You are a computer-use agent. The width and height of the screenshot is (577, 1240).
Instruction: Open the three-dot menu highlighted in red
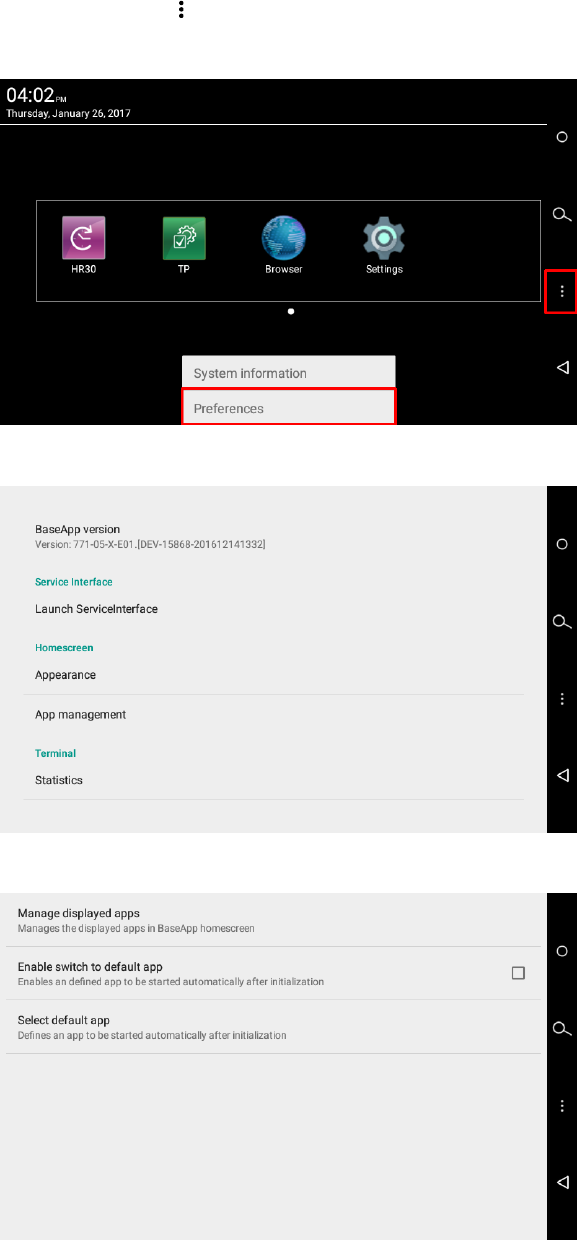click(562, 291)
